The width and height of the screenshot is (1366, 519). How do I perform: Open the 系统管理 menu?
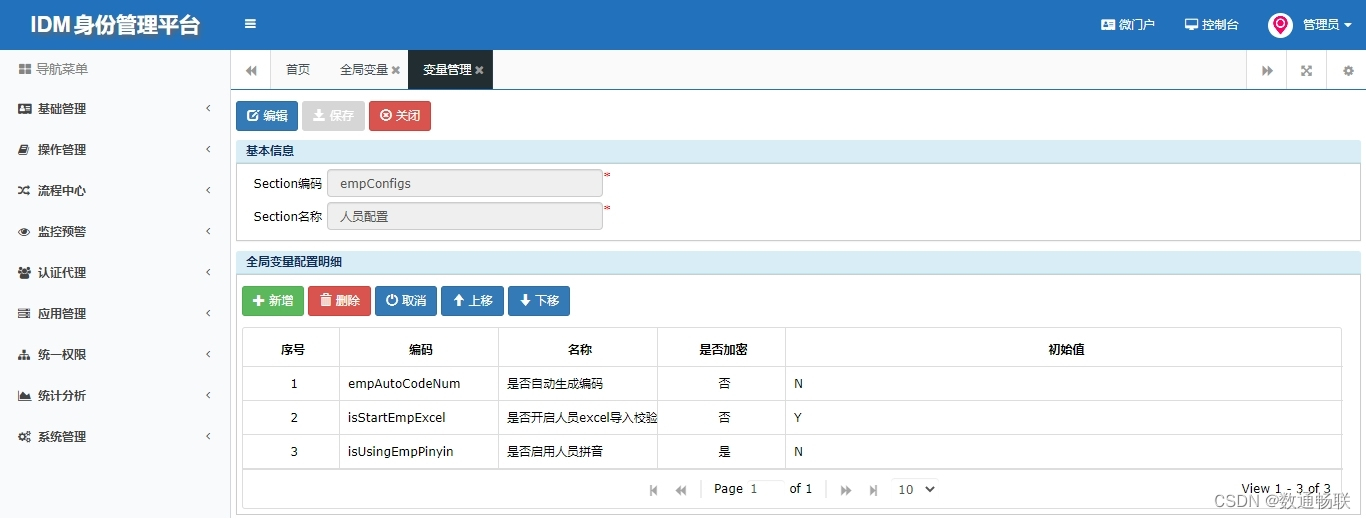coord(62,437)
